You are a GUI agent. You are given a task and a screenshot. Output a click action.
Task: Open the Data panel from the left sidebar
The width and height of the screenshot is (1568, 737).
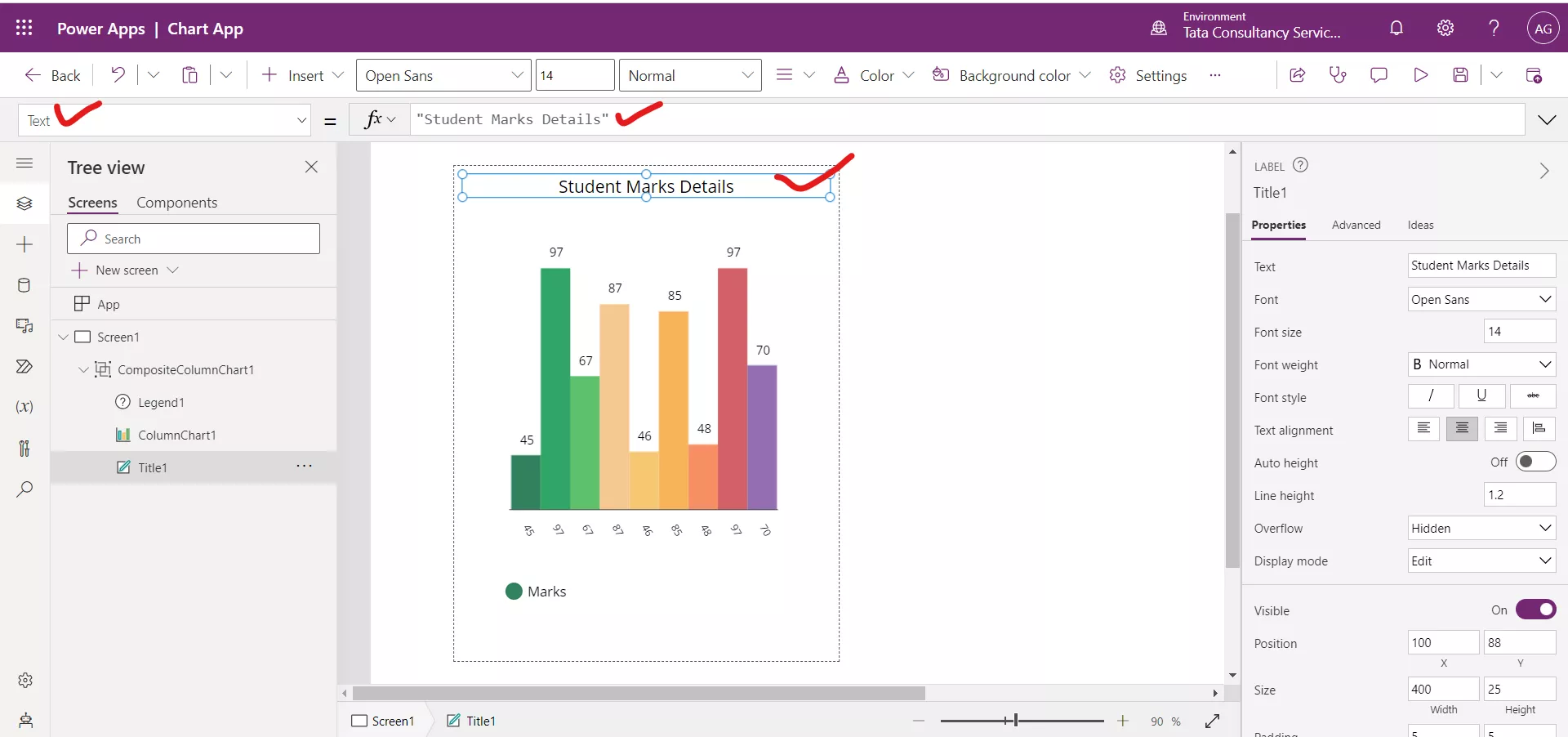pyautogui.click(x=24, y=285)
